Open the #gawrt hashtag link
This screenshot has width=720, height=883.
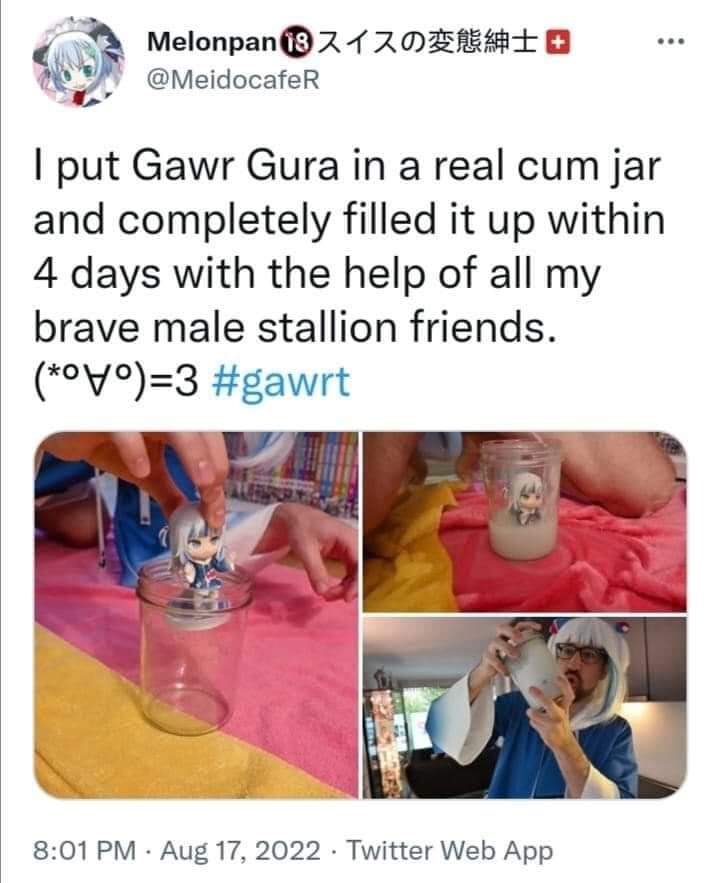pyautogui.click(x=280, y=383)
